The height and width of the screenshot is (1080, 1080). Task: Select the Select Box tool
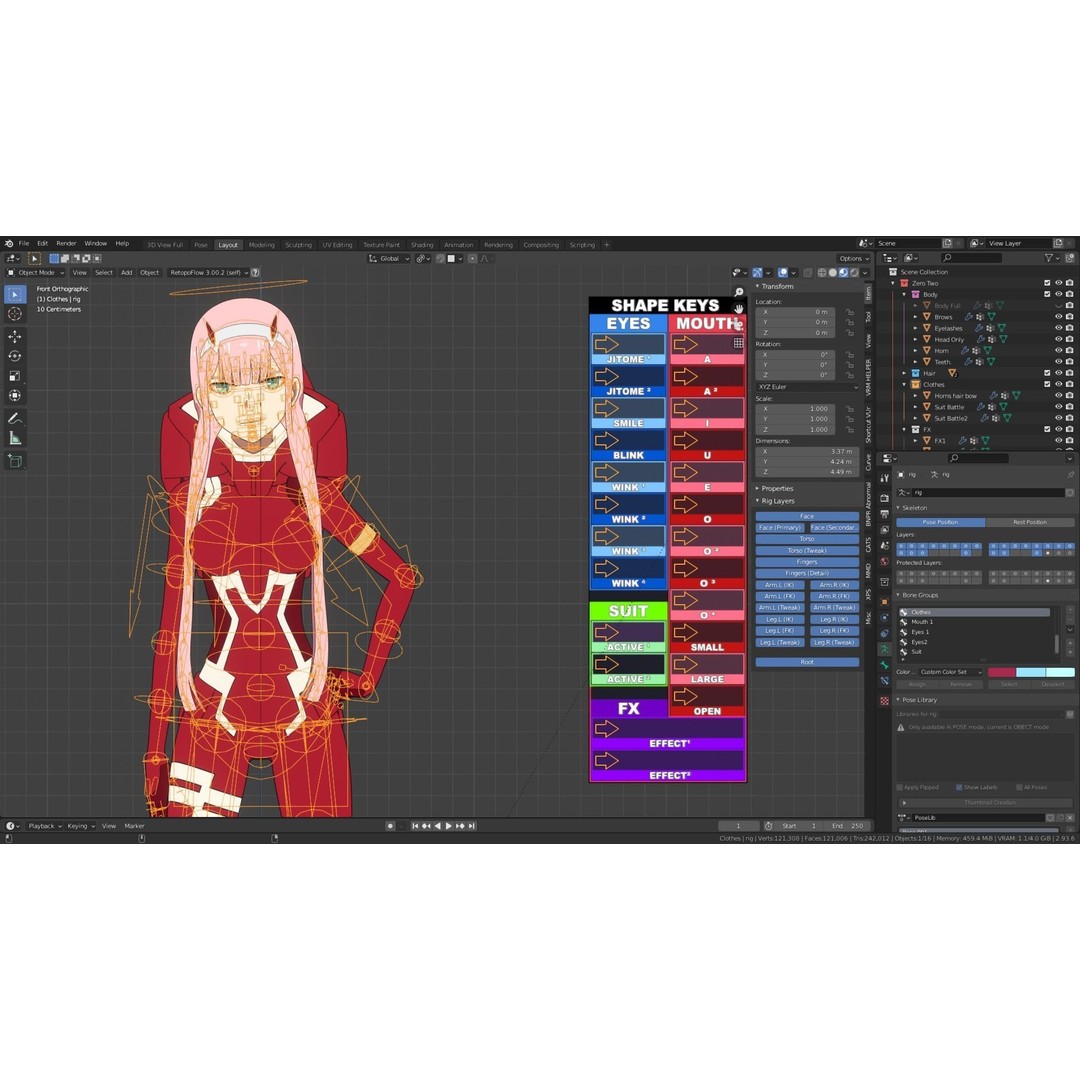(14, 294)
